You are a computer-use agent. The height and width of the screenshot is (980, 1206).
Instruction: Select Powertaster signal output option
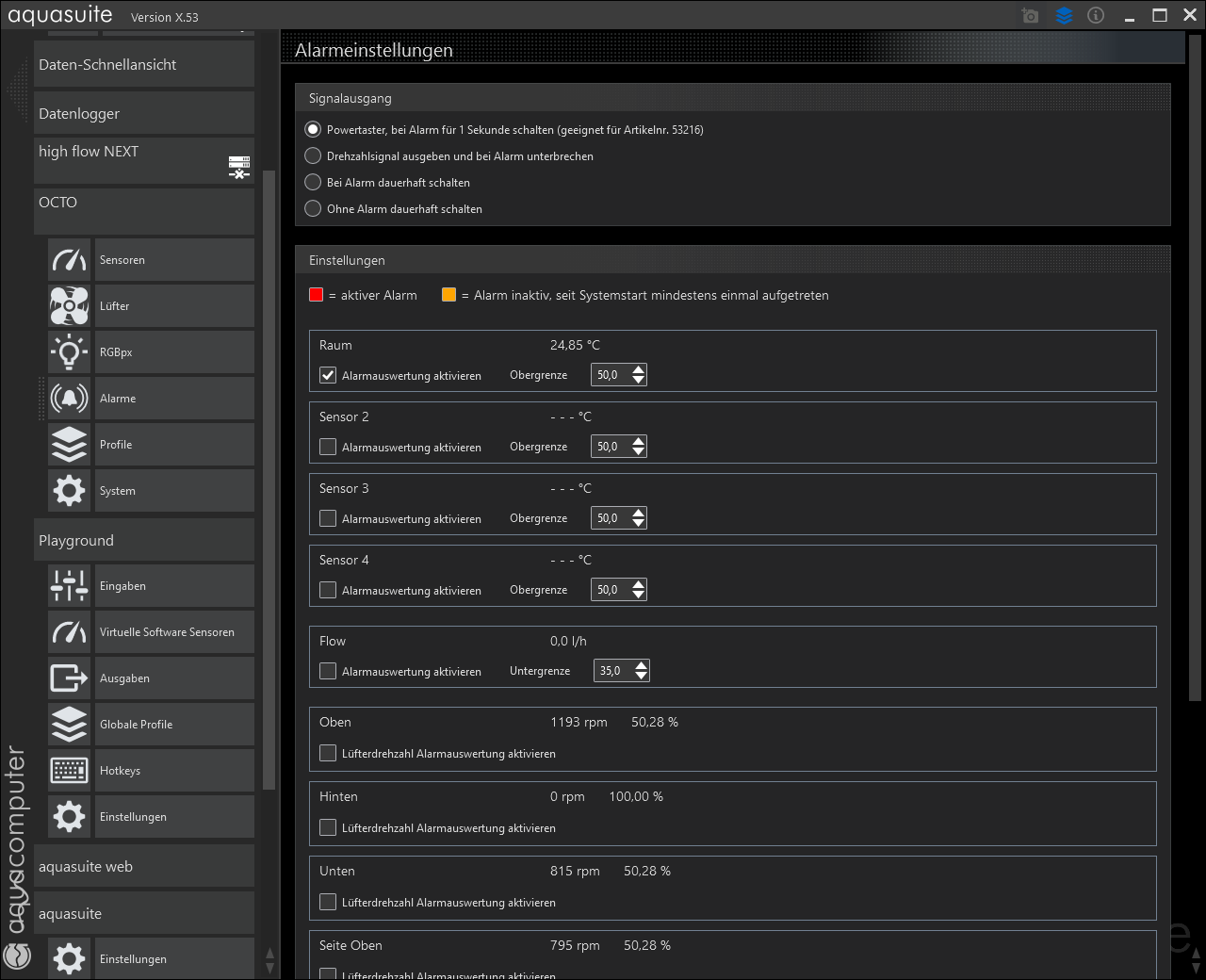point(313,129)
